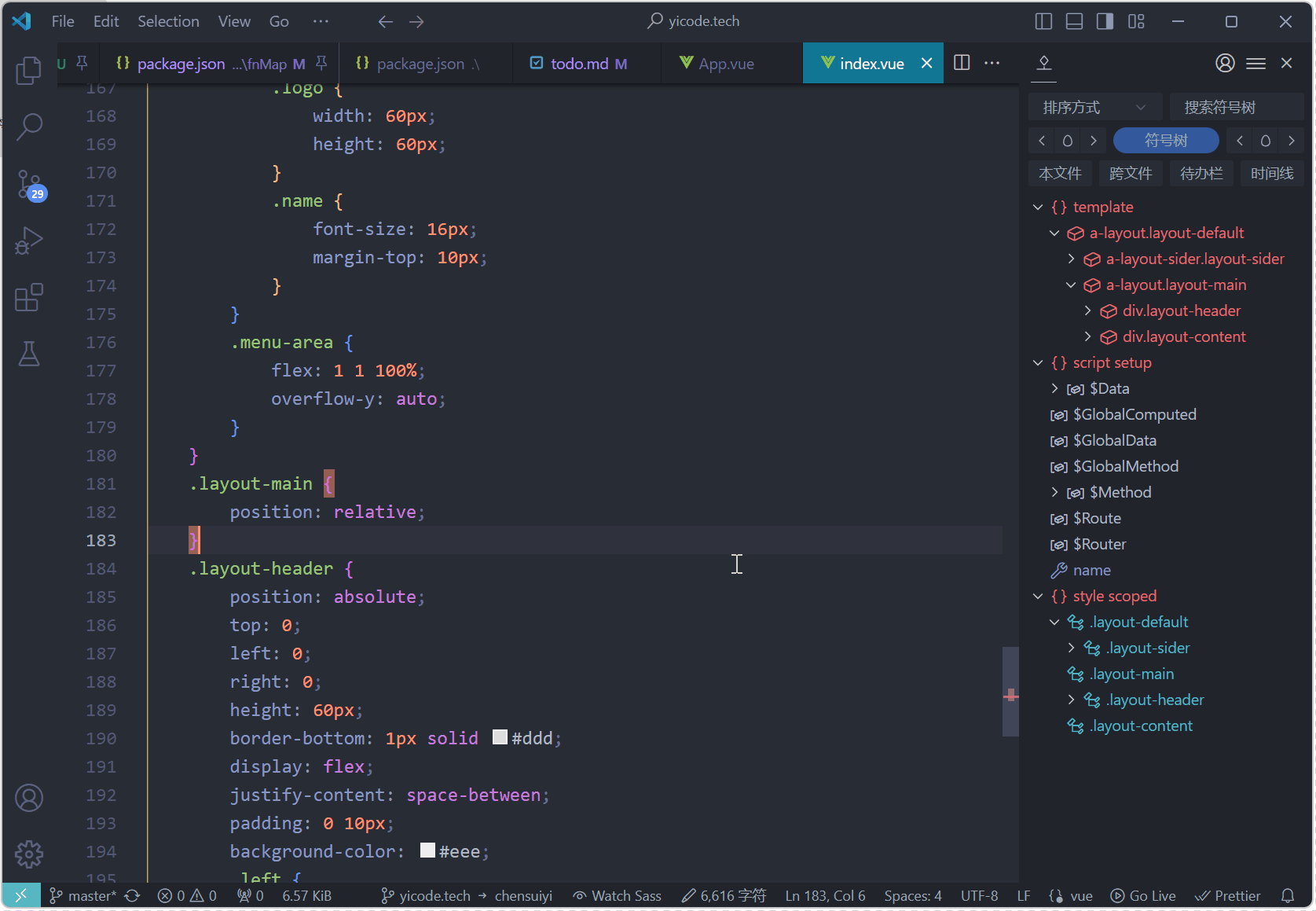Open remote window indicator in status bar
Image resolution: width=1316 pixels, height=911 pixels.
coord(21,895)
